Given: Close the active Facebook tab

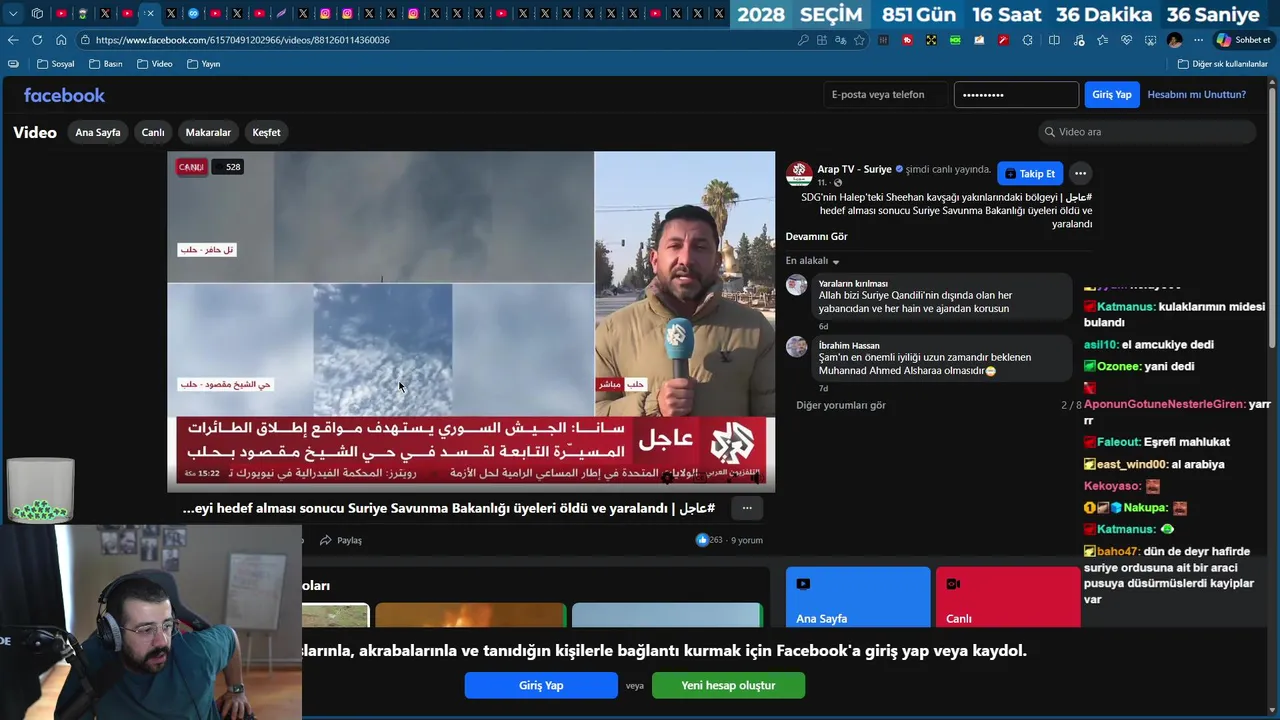Looking at the screenshot, I should coord(149,14).
